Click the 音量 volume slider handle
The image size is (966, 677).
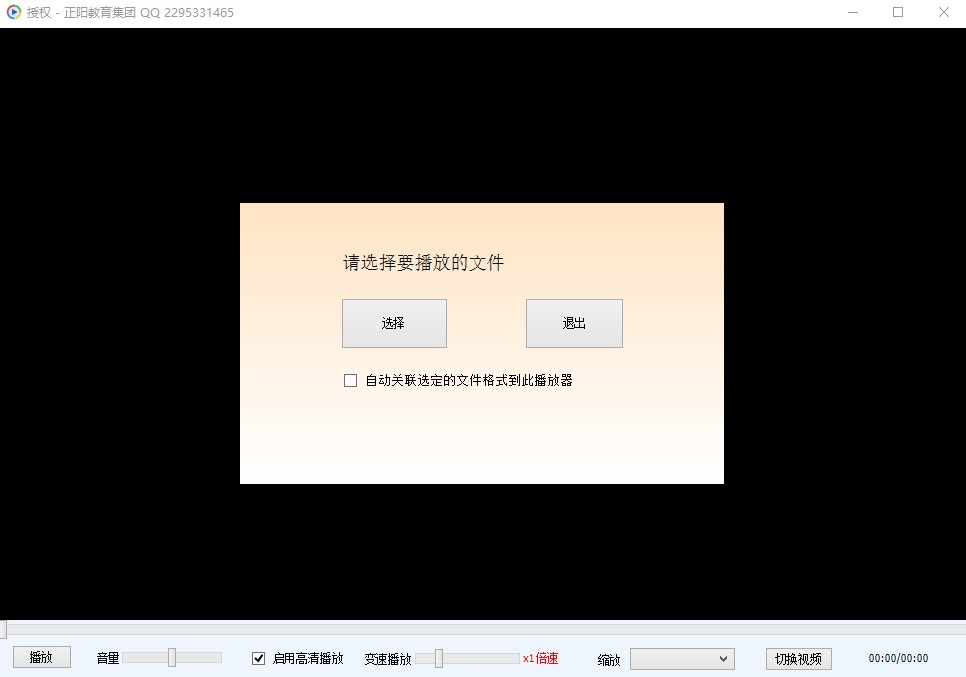click(x=172, y=657)
